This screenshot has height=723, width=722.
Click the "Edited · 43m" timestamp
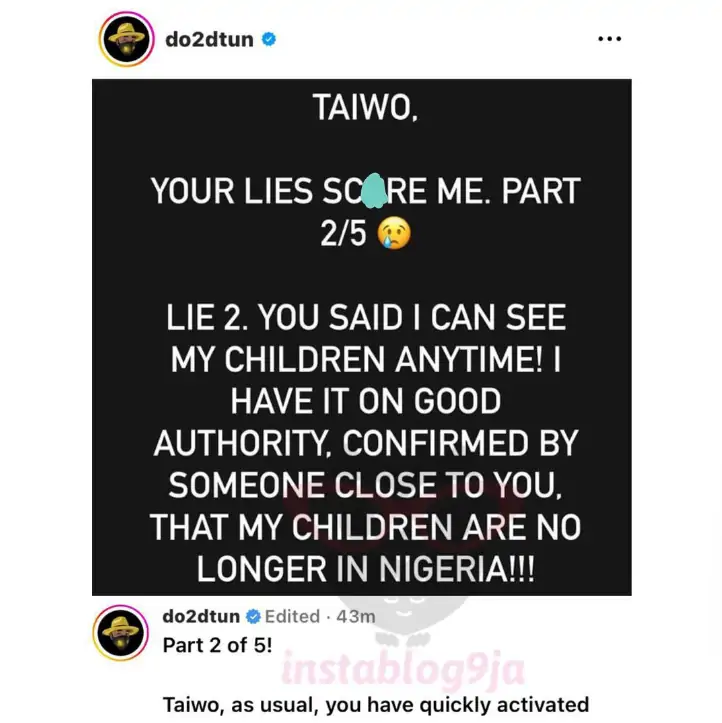coord(320,616)
